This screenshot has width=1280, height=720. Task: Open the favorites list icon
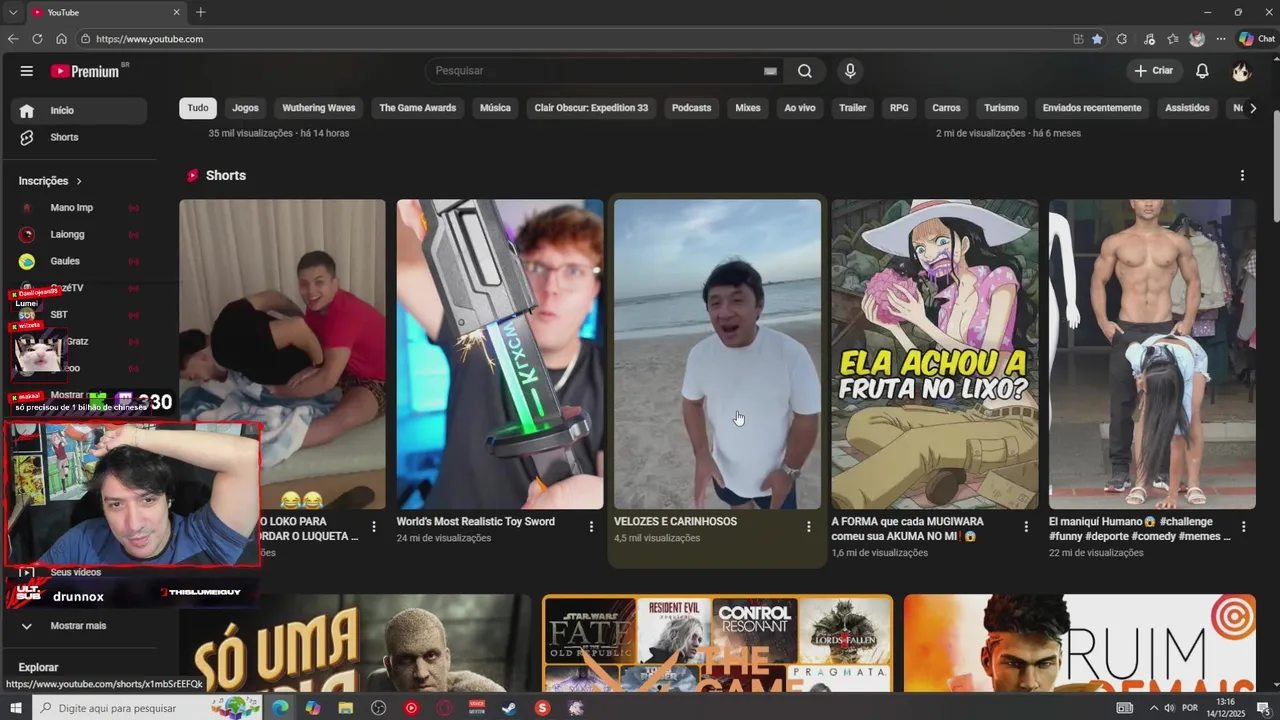1173,39
